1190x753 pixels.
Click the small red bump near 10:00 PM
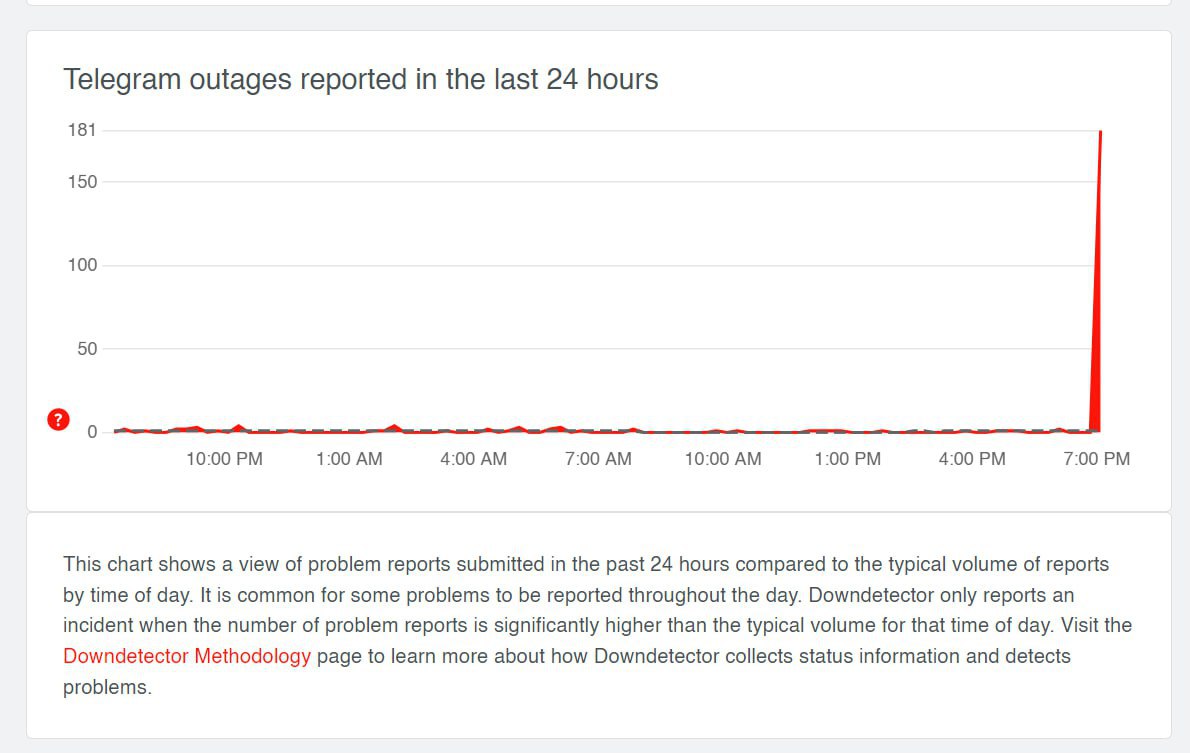[238, 427]
